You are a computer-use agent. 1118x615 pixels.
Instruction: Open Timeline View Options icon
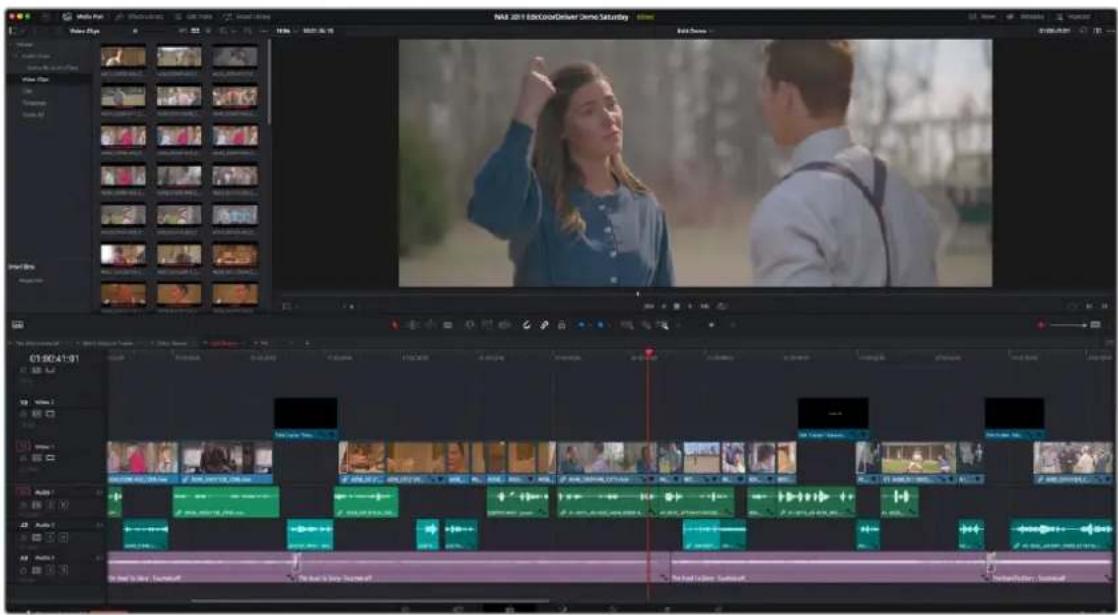[x=17, y=325]
